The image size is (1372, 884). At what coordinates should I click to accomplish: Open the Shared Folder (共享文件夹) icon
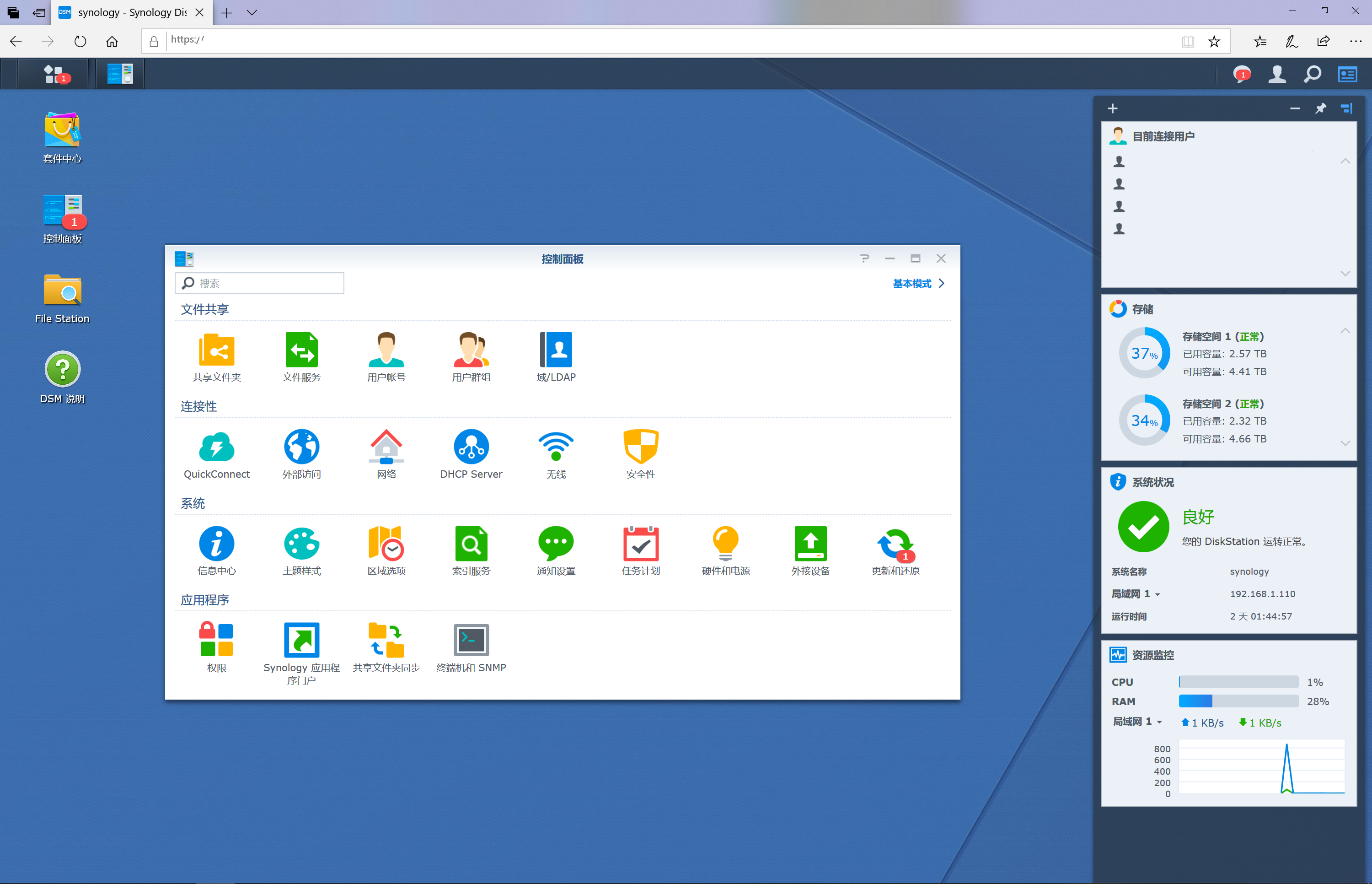pos(216,350)
